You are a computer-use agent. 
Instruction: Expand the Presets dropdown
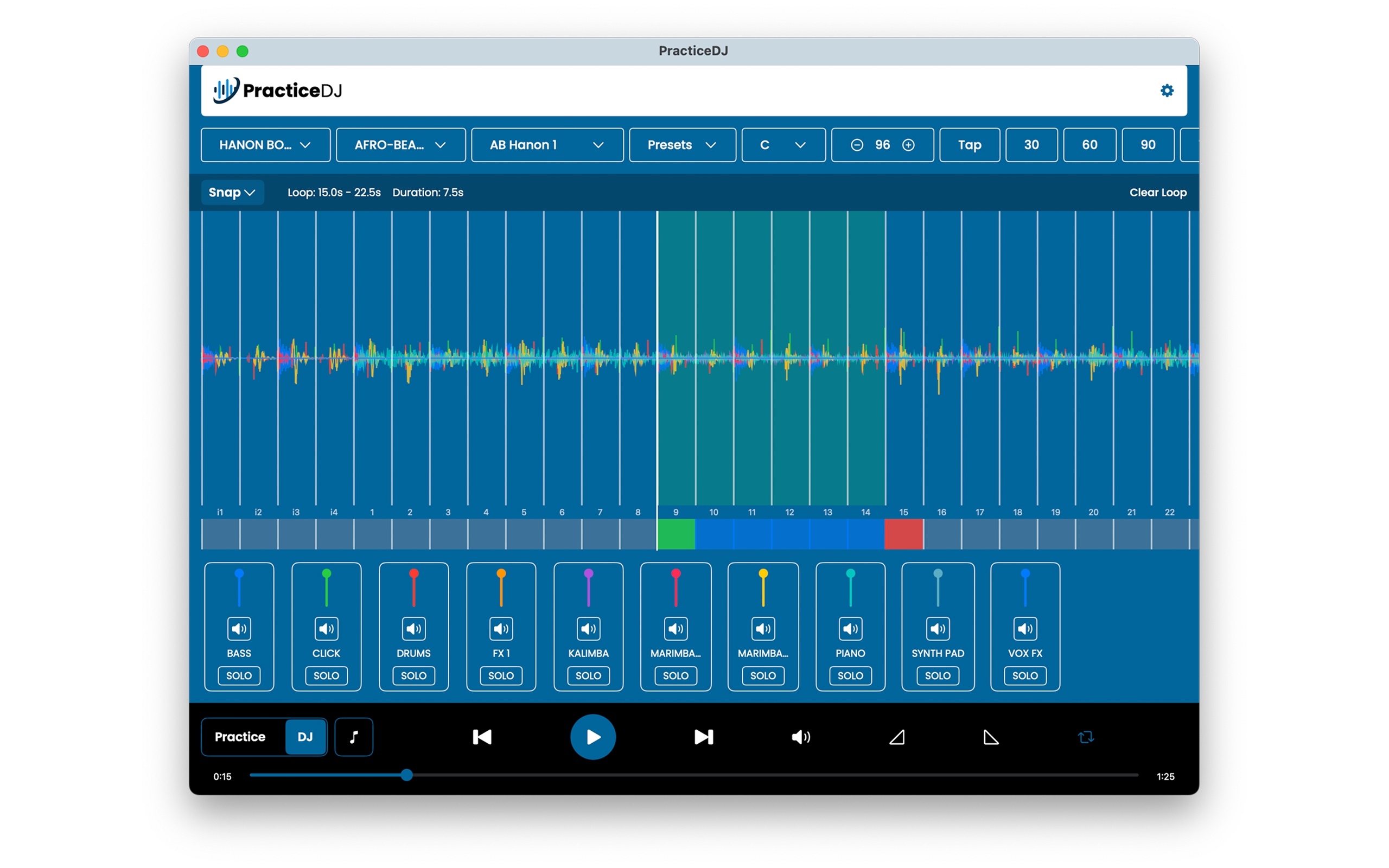coord(683,145)
